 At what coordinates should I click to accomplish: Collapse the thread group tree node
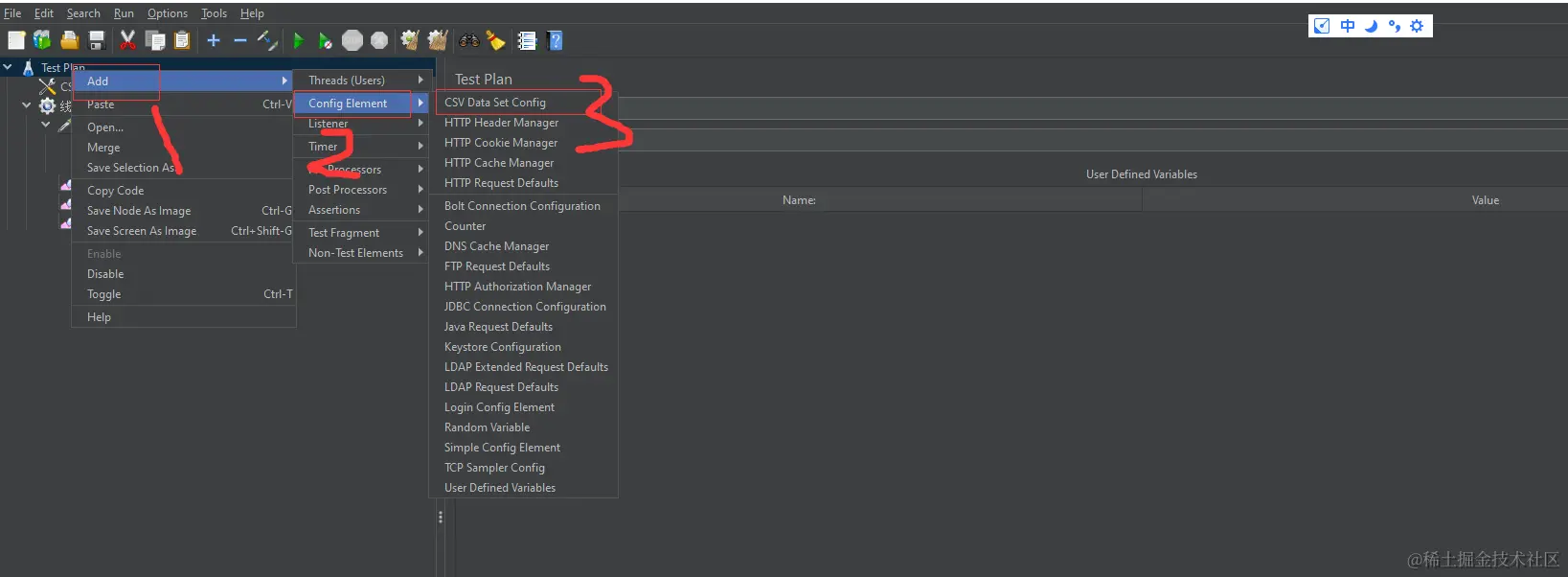point(26,105)
